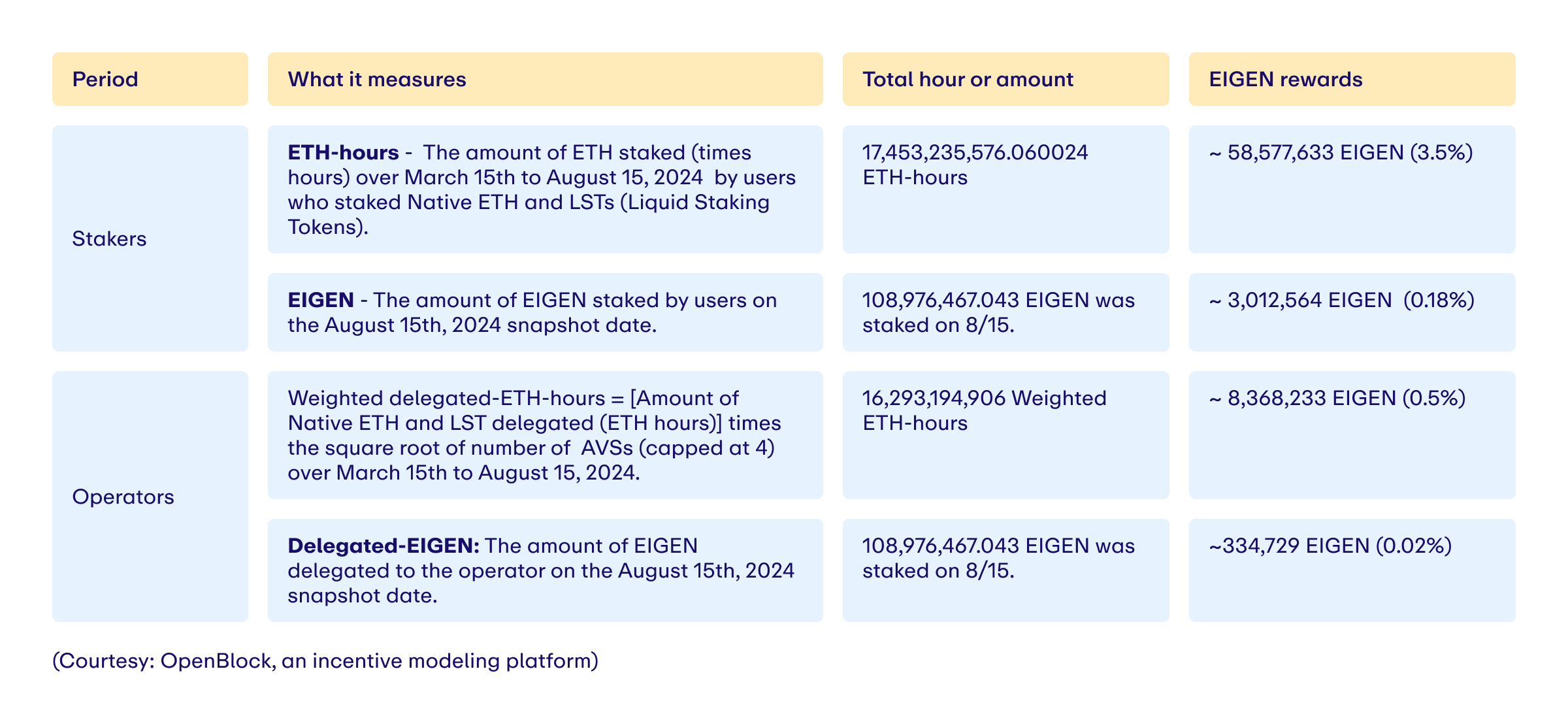The width and height of the screenshot is (1568, 720).
Task: Click the Operators row label cell
Action: pos(150,497)
